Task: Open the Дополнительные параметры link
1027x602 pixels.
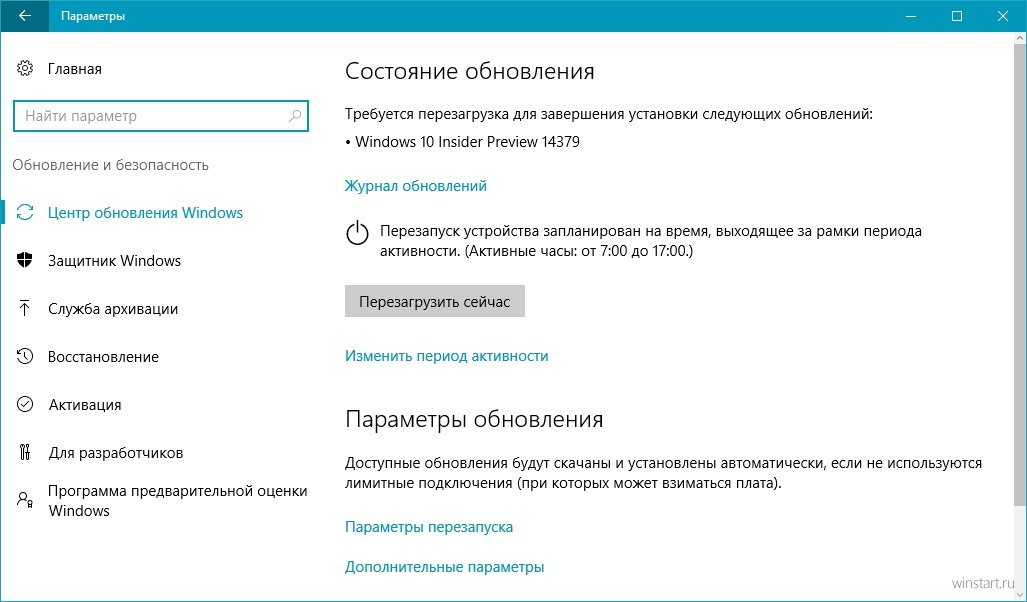Action: pyautogui.click(x=444, y=567)
